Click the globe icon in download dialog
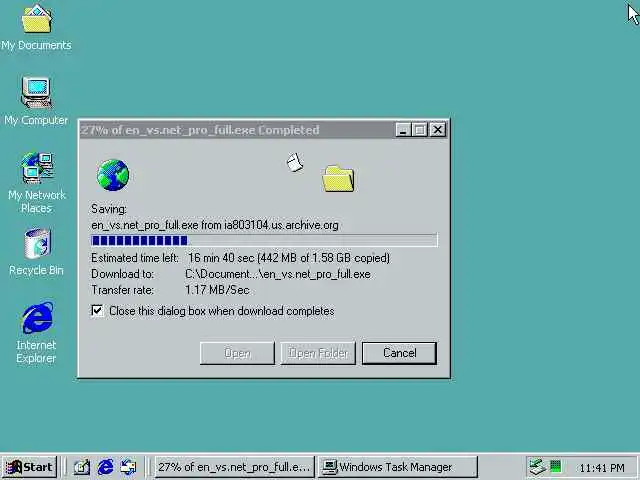Viewport: 640px width, 480px height. coord(113,175)
